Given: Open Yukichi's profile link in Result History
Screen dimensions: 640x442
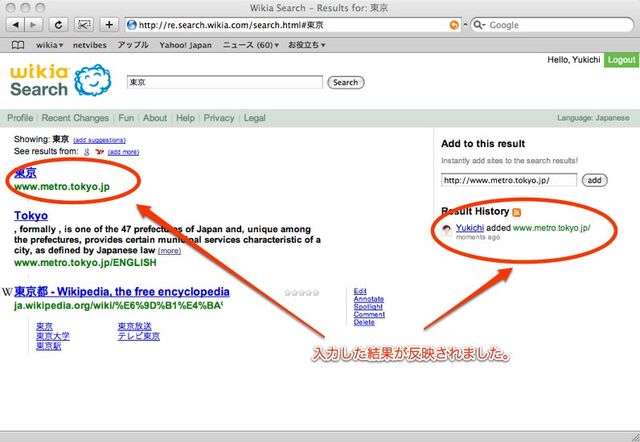Looking at the screenshot, I should (x=470, y=228).
